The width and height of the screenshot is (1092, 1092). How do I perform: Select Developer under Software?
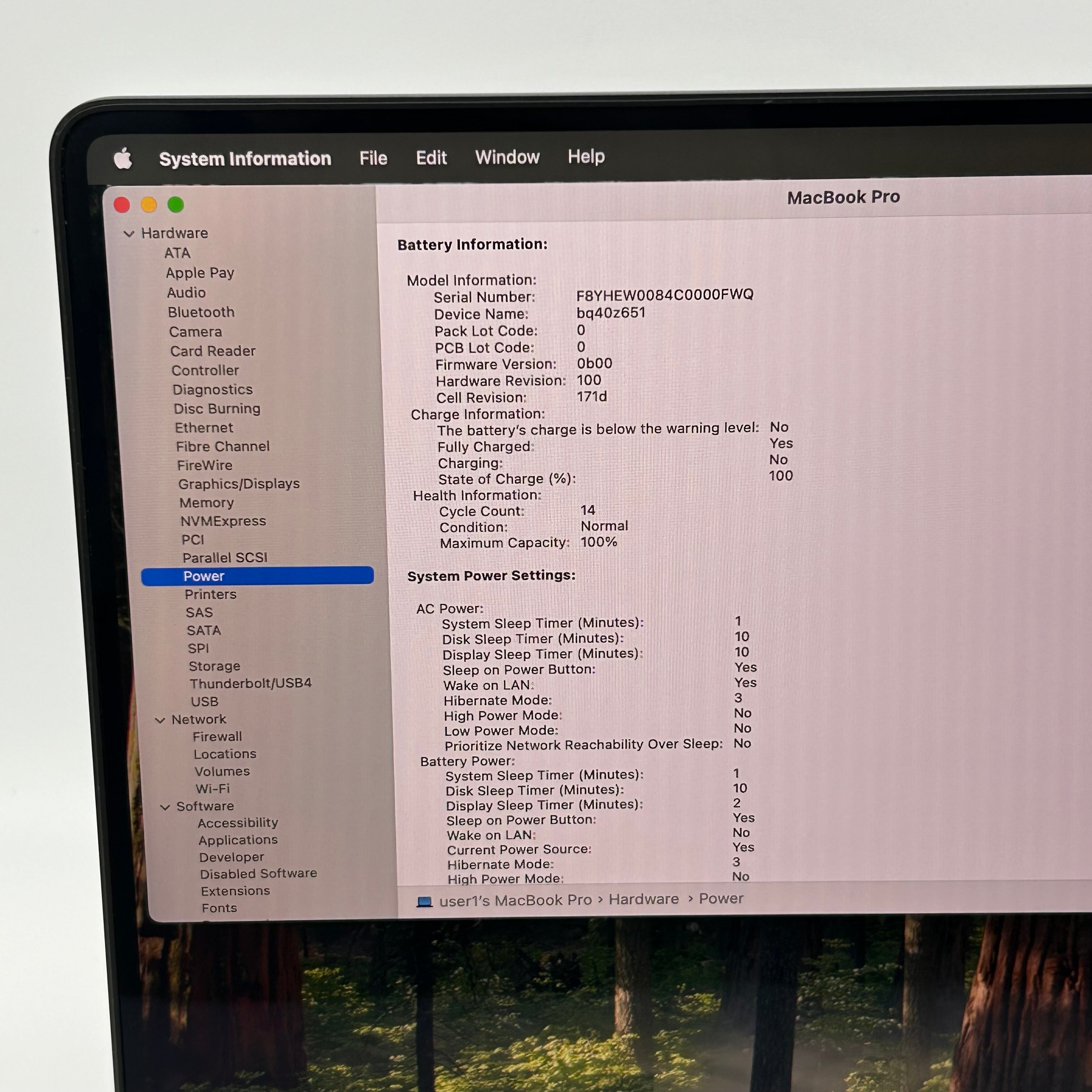coord(232,857)
